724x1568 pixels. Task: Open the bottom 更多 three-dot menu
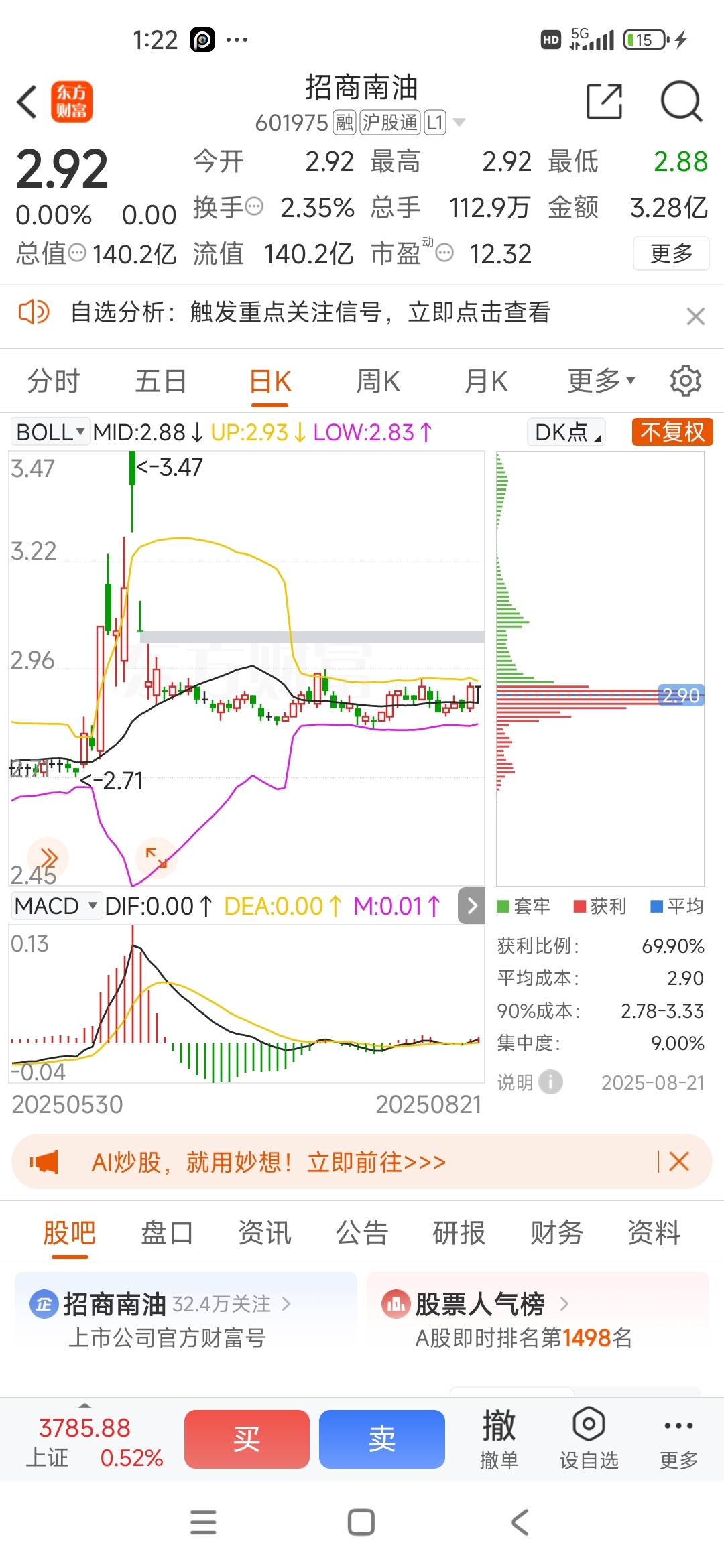(679, 1439)
